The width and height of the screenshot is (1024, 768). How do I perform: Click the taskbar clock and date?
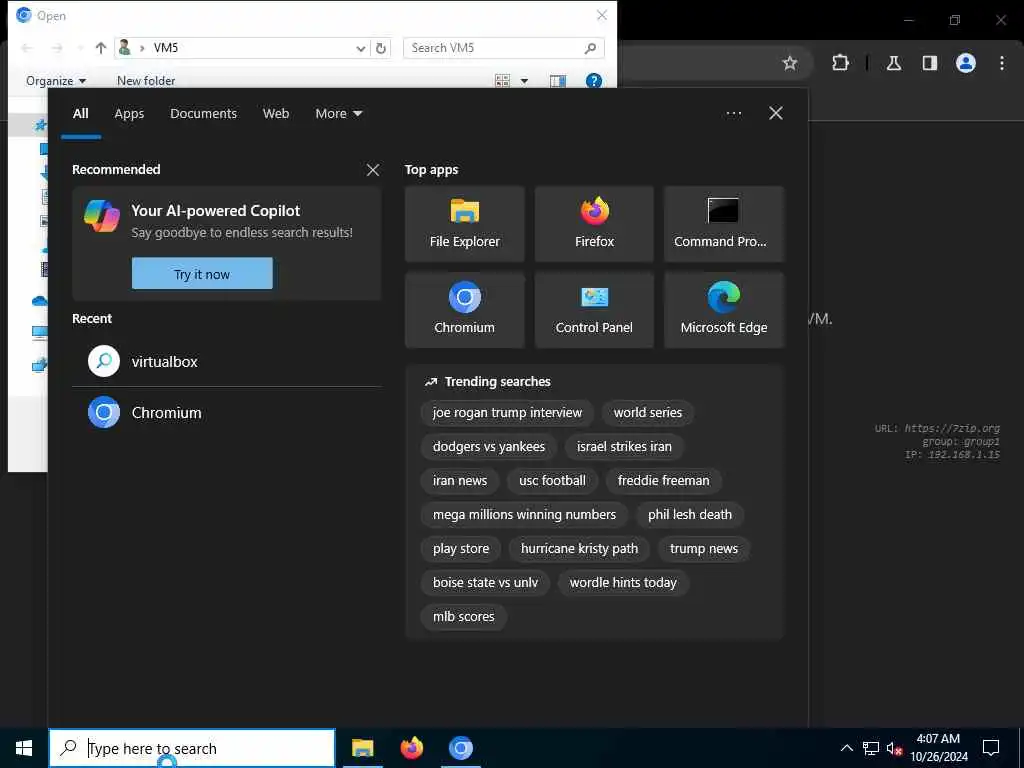click(x=938, y=748)
